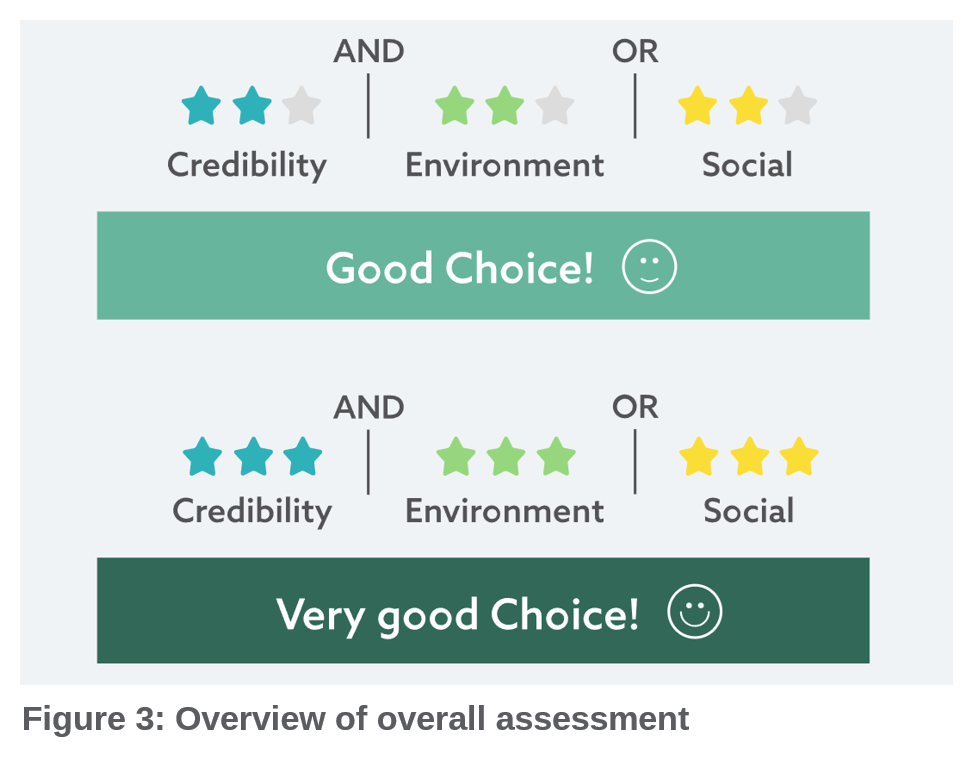Click the smiley face beside Very good Choice!
Screen dimensions: 975x758
click(x=694, y=612)
